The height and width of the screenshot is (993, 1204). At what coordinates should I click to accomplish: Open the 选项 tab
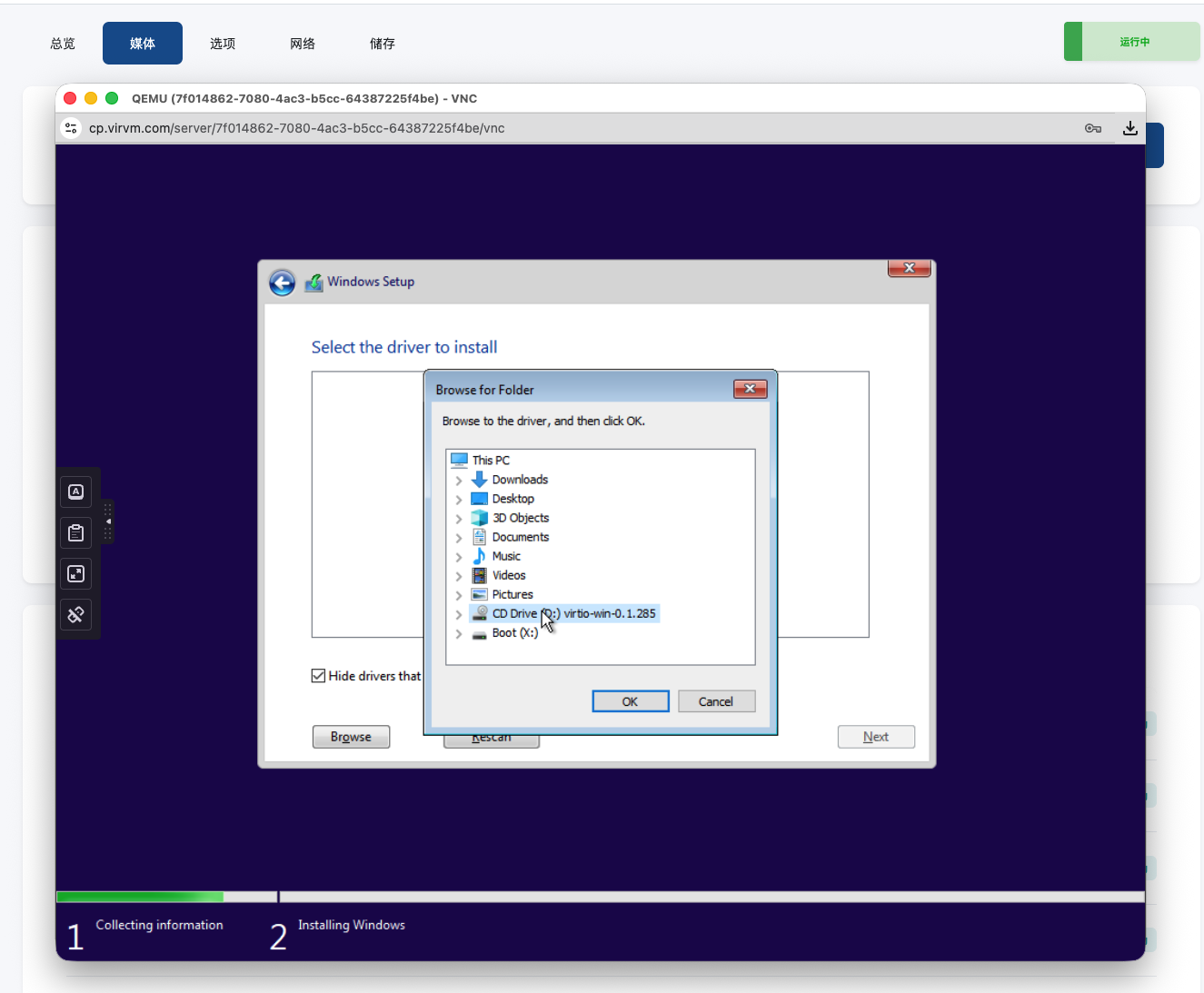coord(223,44)
